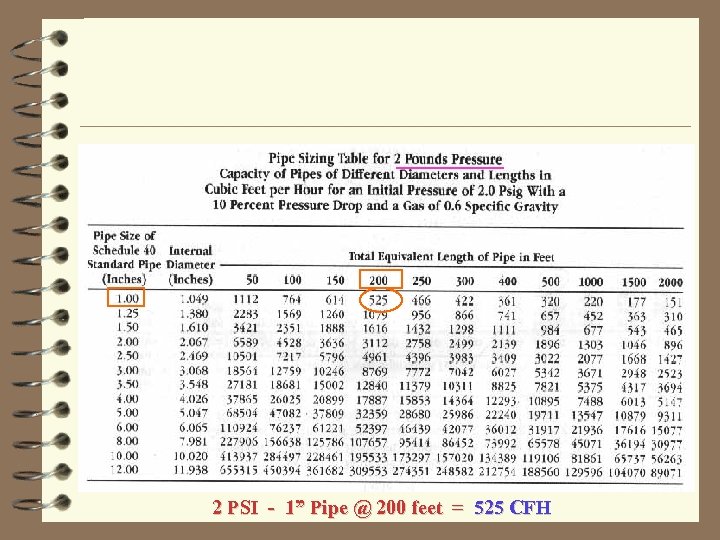Select the 50 feet length column header
The image size is (720, 540).
tap(252, 280)
